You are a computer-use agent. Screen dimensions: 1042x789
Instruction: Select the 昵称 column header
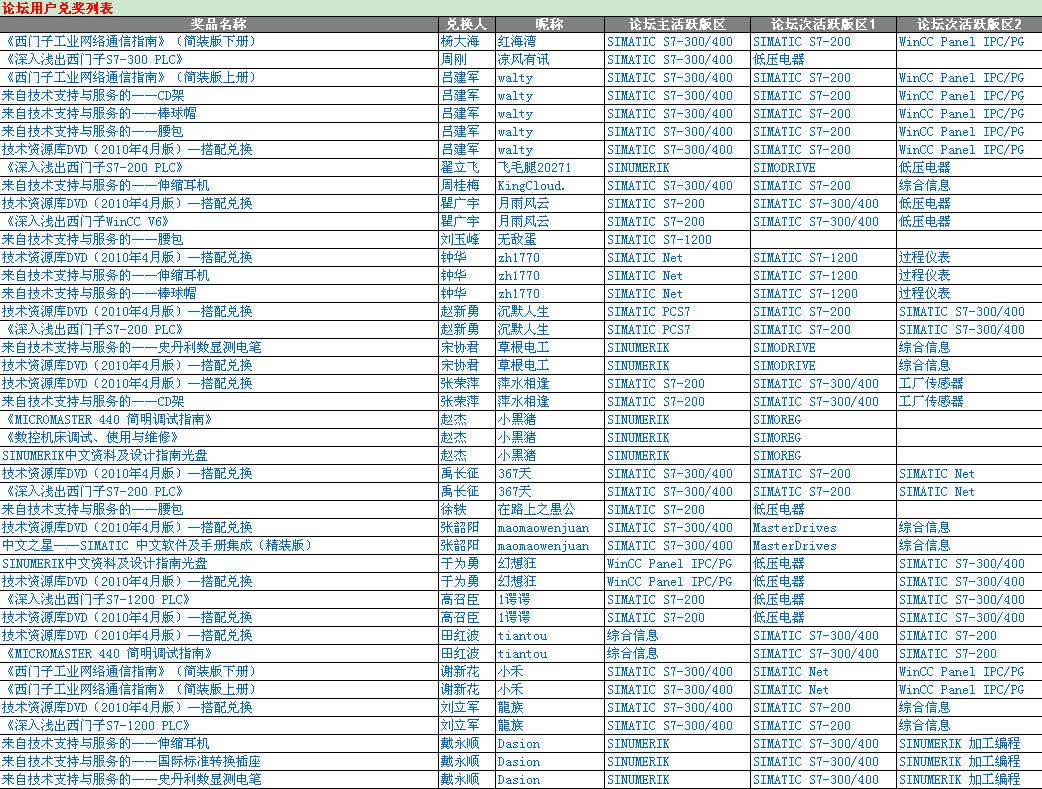[x=550, y=25]
